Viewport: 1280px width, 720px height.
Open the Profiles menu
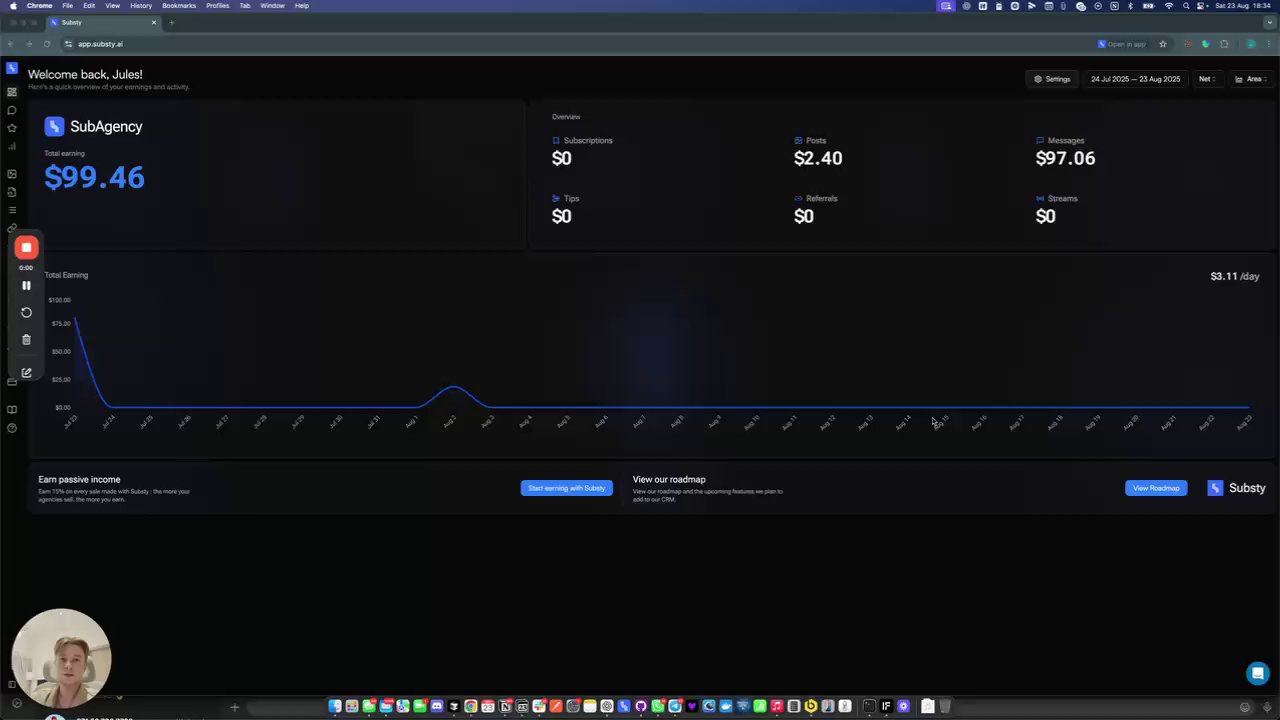[217, 5]
